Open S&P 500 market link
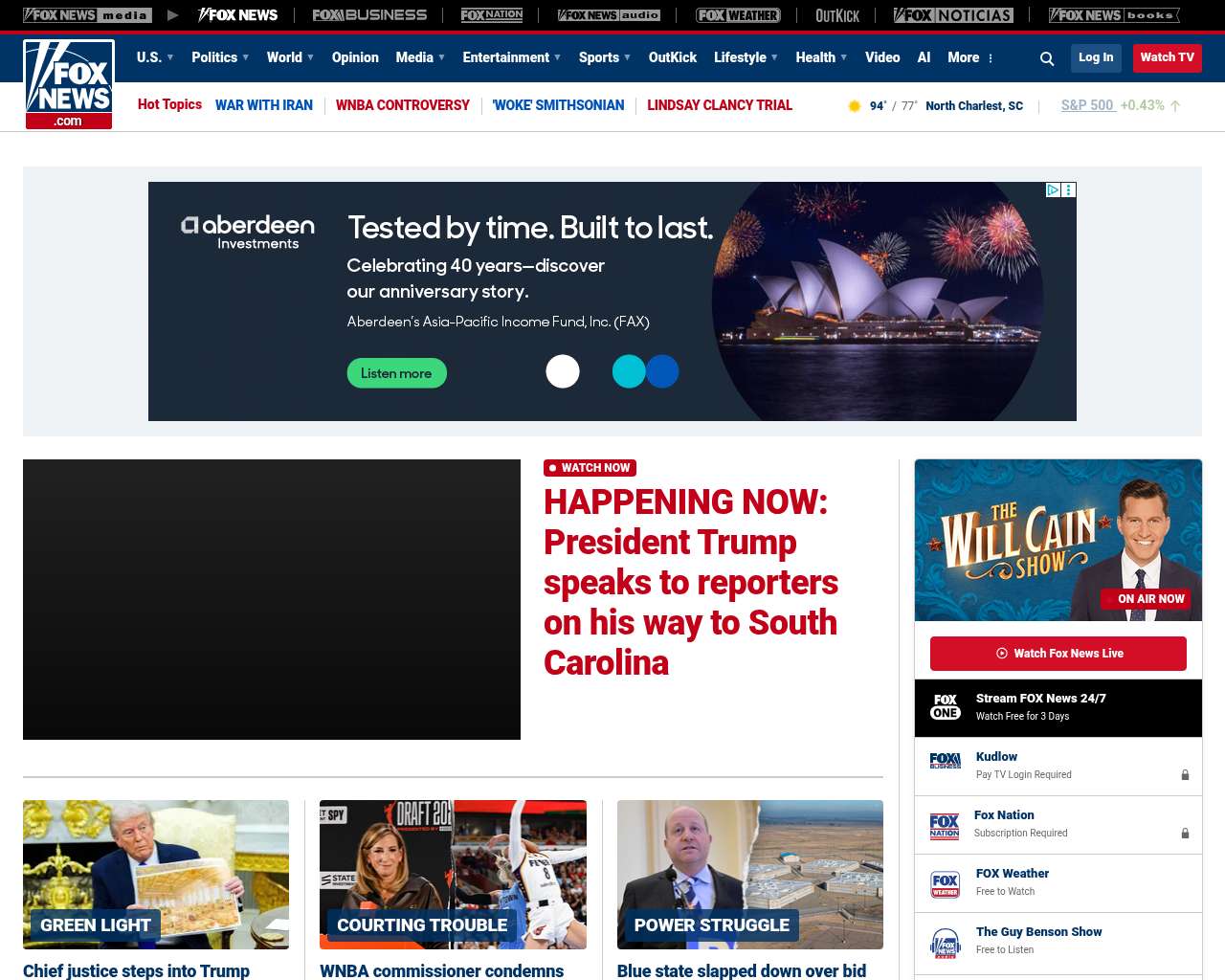The width and height of the screenshot is (1225, 980). coord(1087,105)
